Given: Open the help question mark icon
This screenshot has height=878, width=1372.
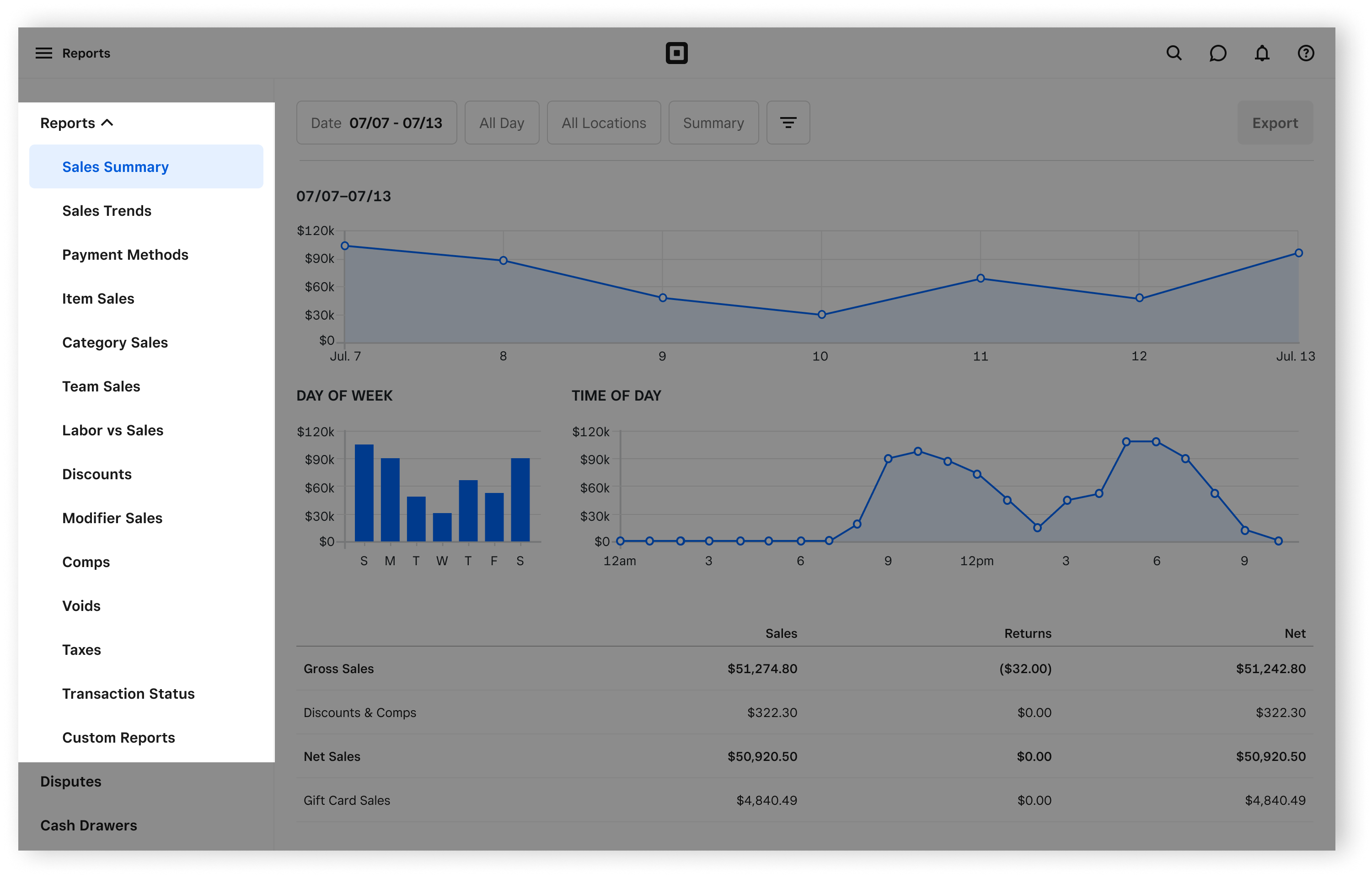Looking at the screenshot, I should [1306, 53].
